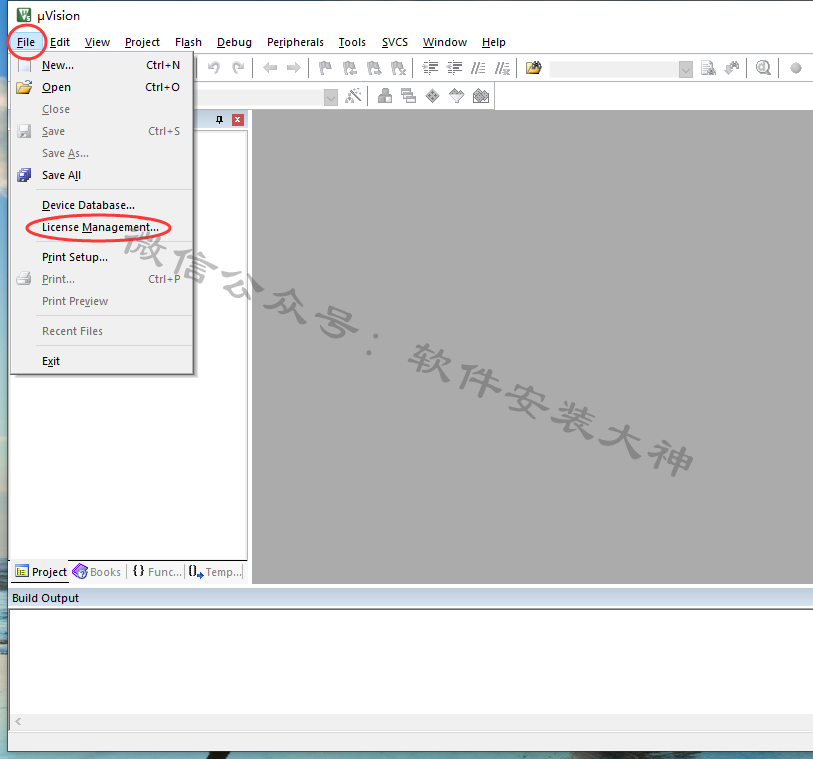
Task: Click inside the find text combo field
Action: click(x=614, y=69)
